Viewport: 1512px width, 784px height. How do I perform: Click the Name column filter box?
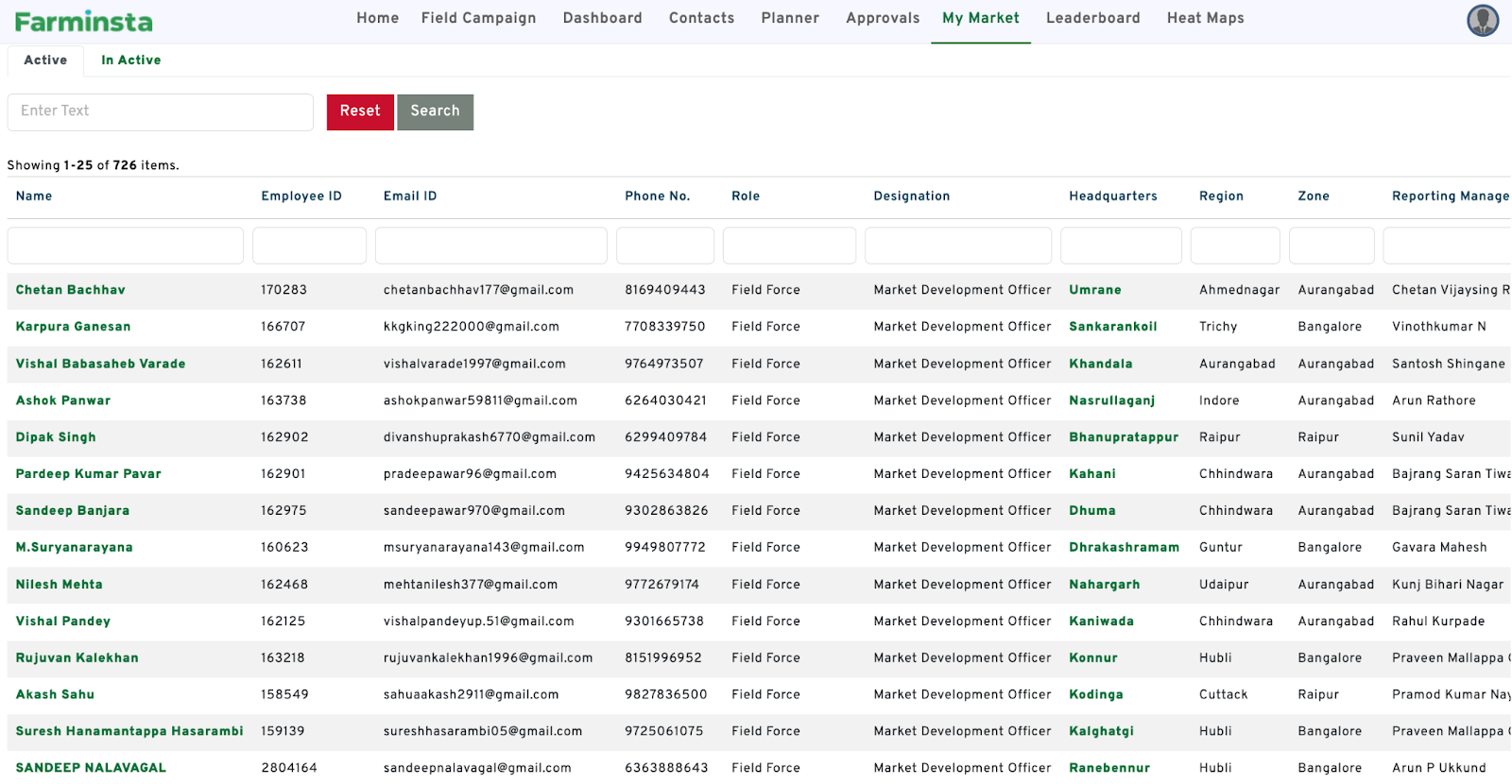point(125,246)
